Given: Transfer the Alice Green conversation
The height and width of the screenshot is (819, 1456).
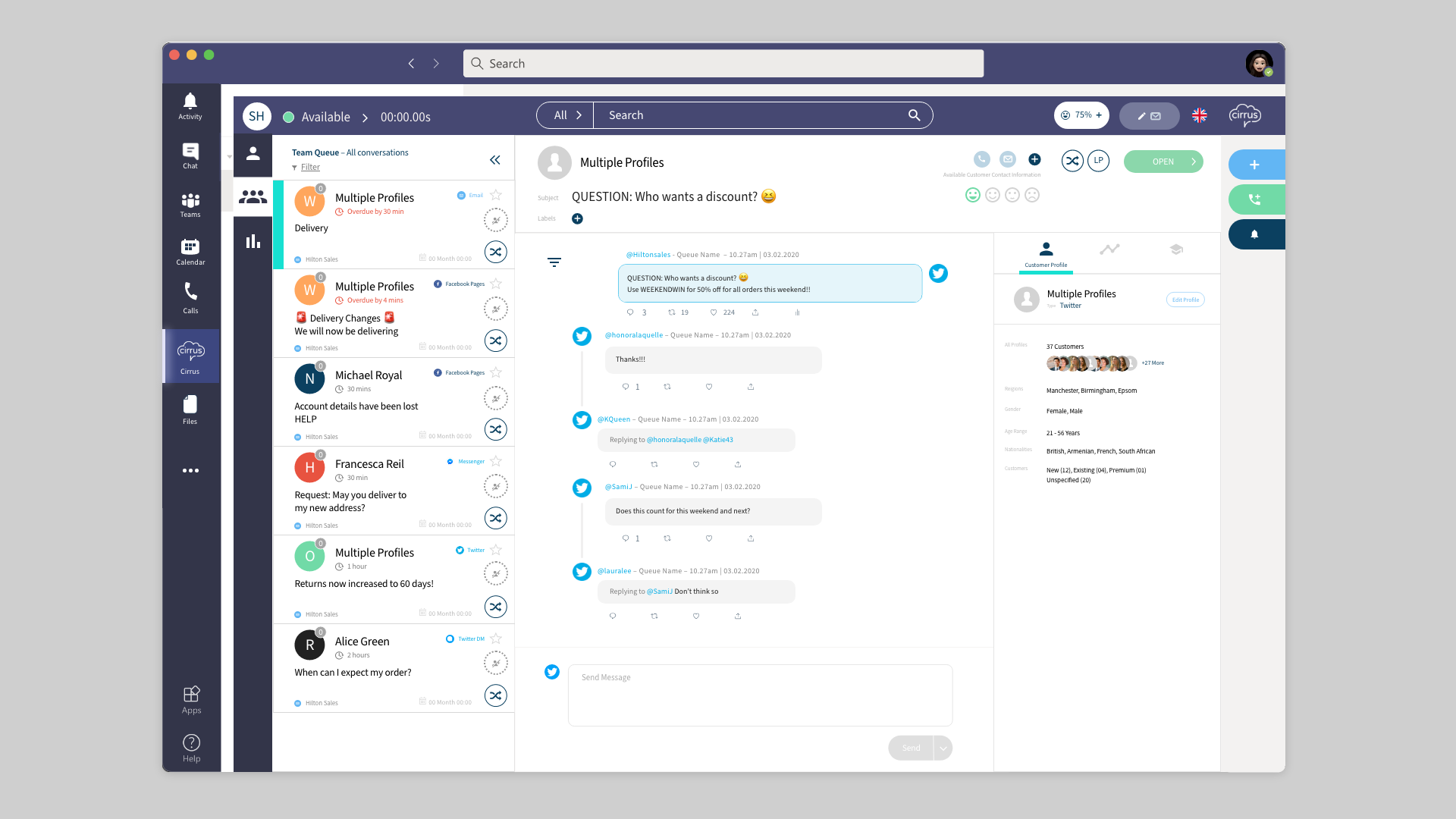Looking at the screenshot, I should click(x=496, y=695).
